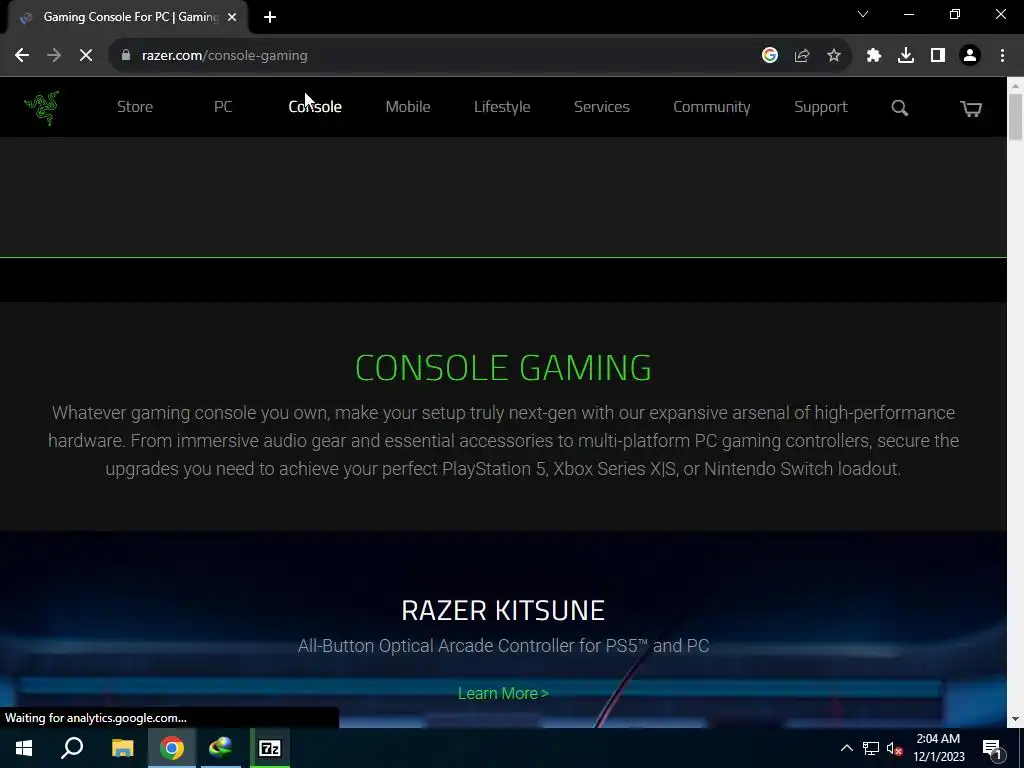The image size is (1024, 768).
Task: Open the site search magnifier icon
Action: click(x=899, y=108)
